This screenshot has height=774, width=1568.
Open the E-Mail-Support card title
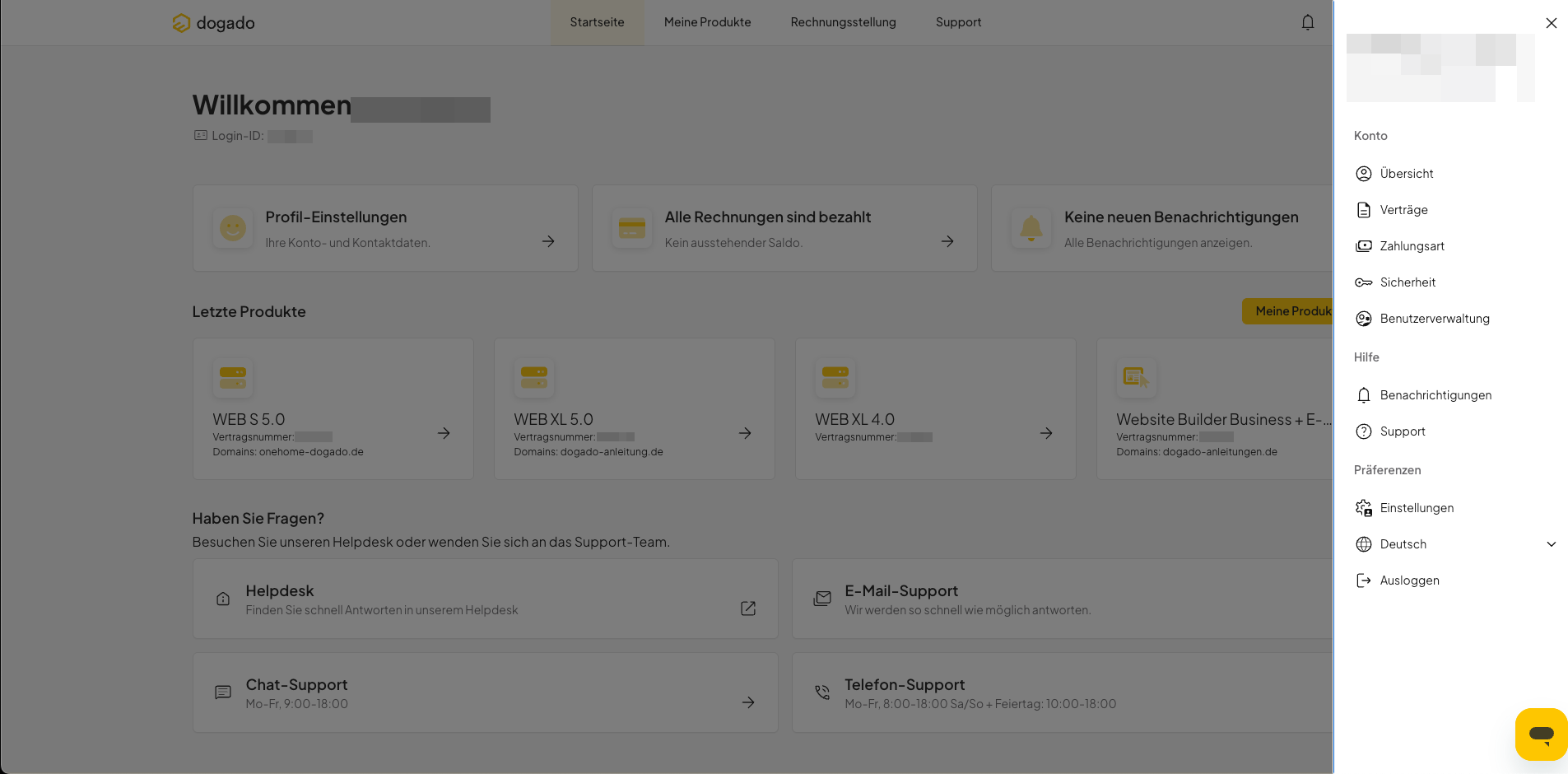[901, 591]
